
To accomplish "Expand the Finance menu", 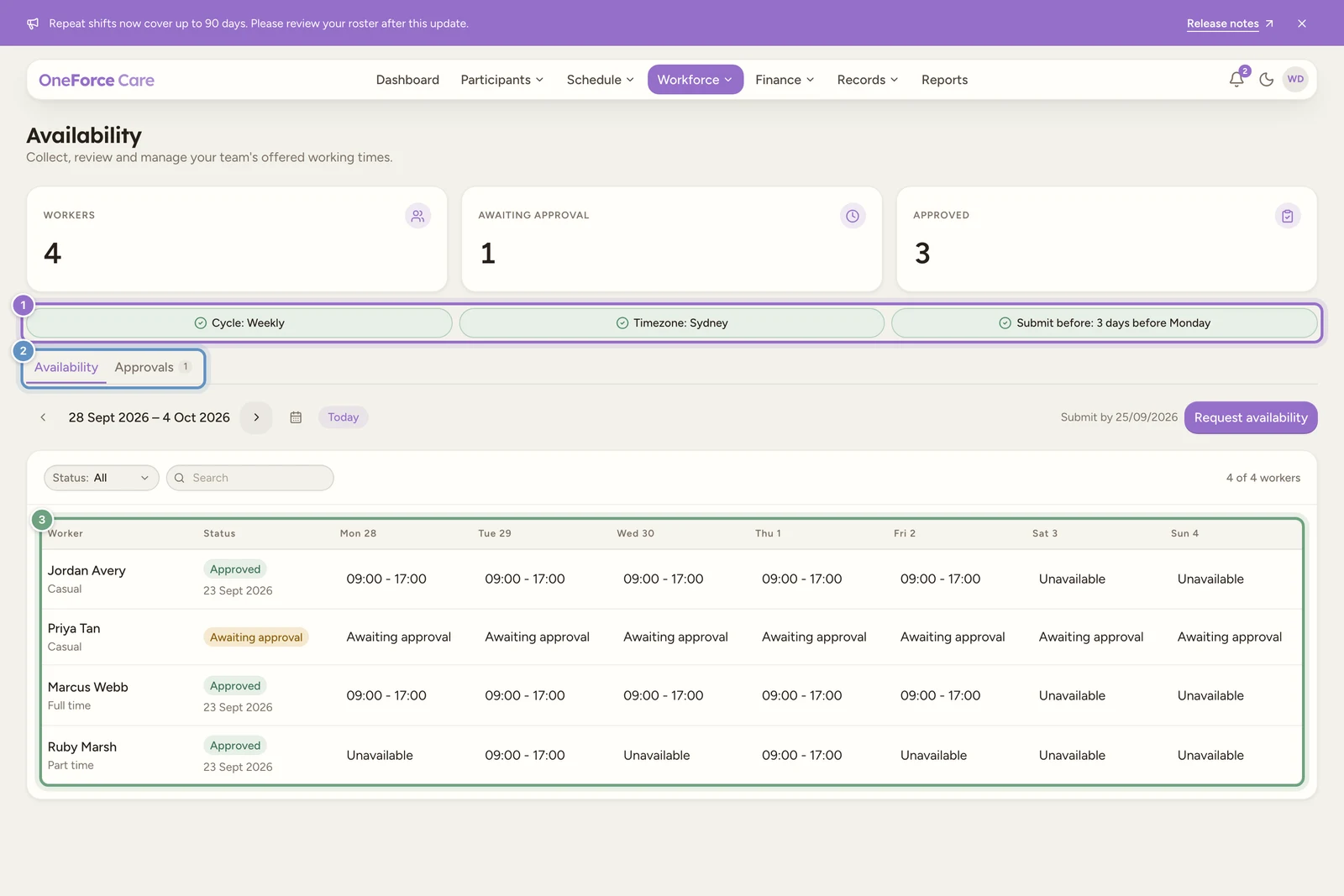I will click(785, 80).
